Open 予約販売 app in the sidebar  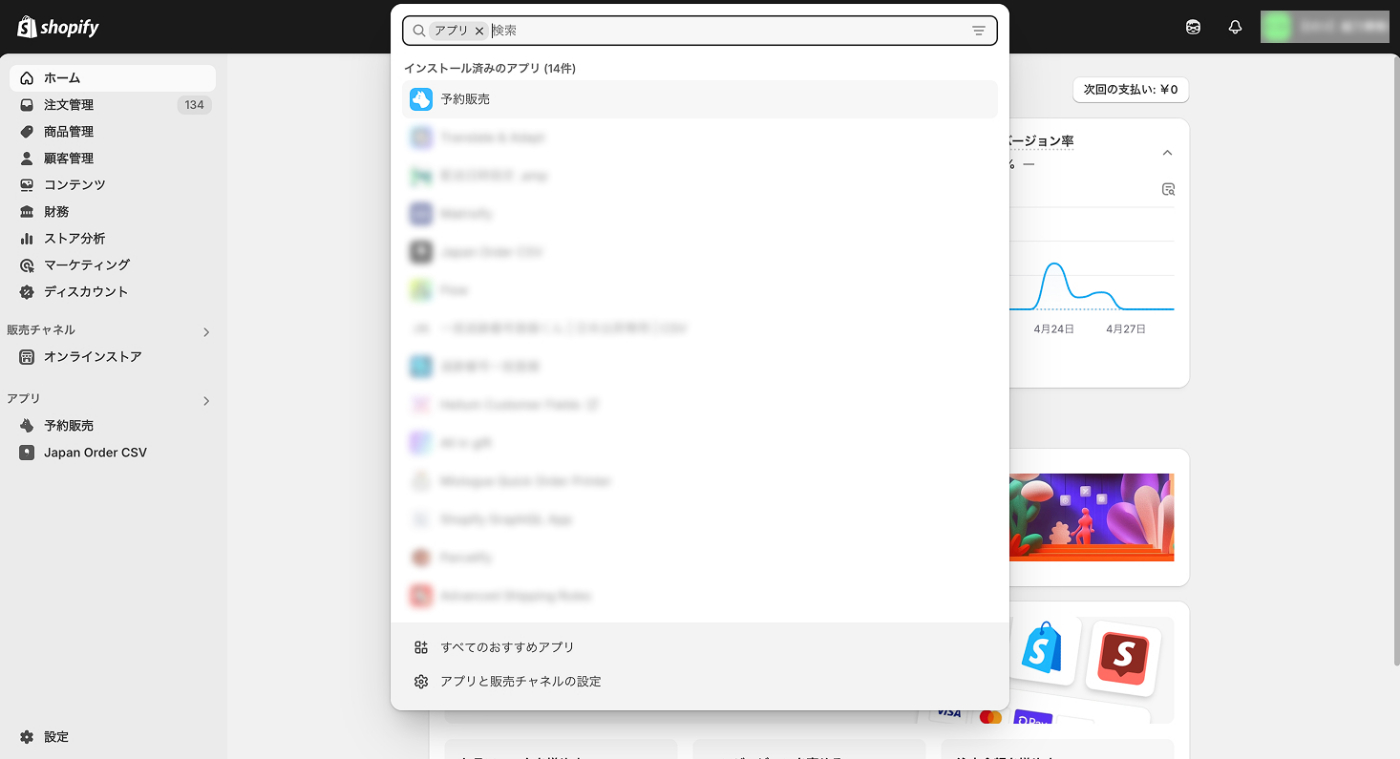(113, 426)
